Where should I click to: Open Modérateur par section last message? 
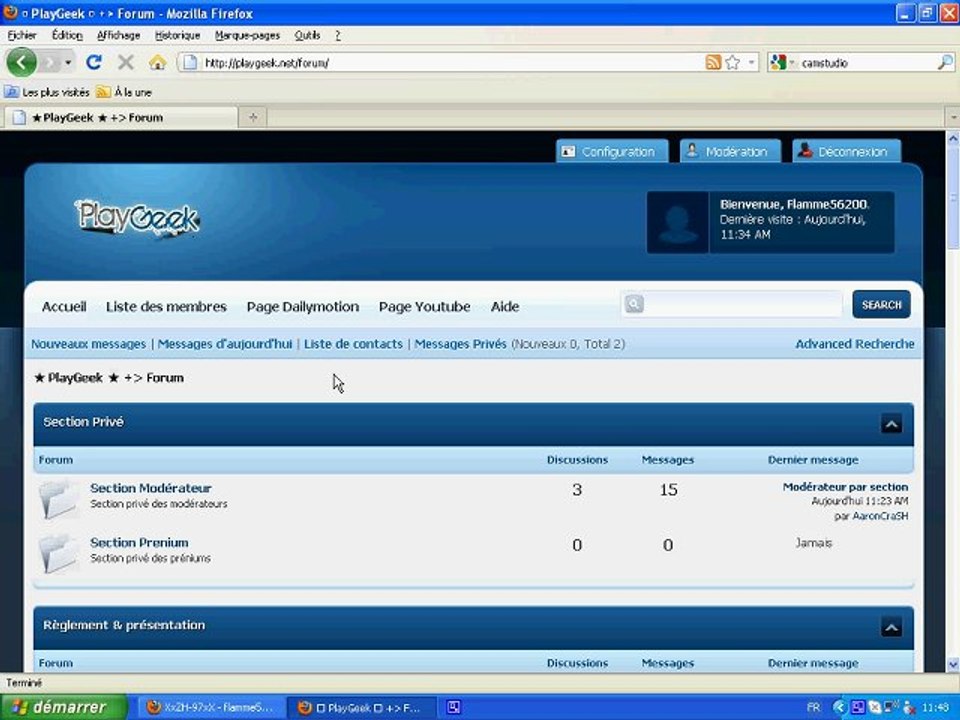845,487
